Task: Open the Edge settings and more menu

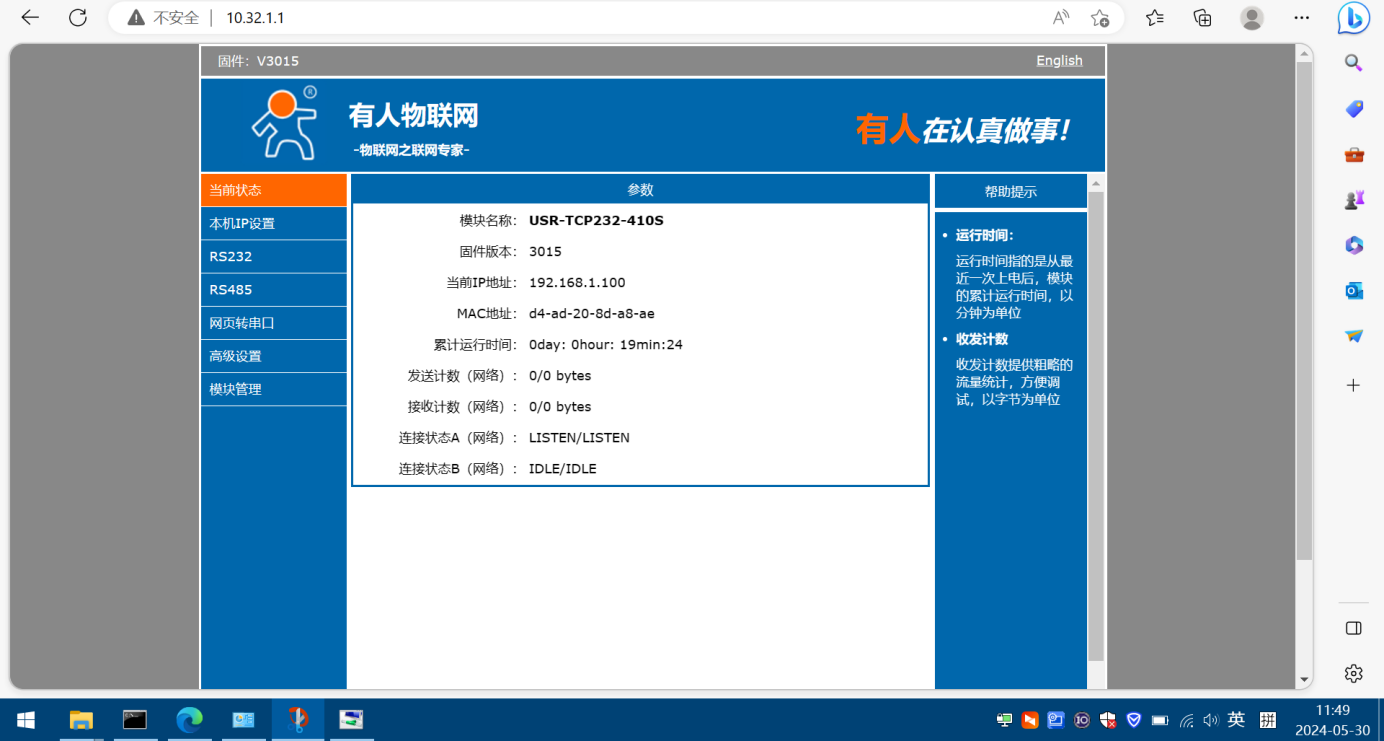Action: coord(1301,18)
